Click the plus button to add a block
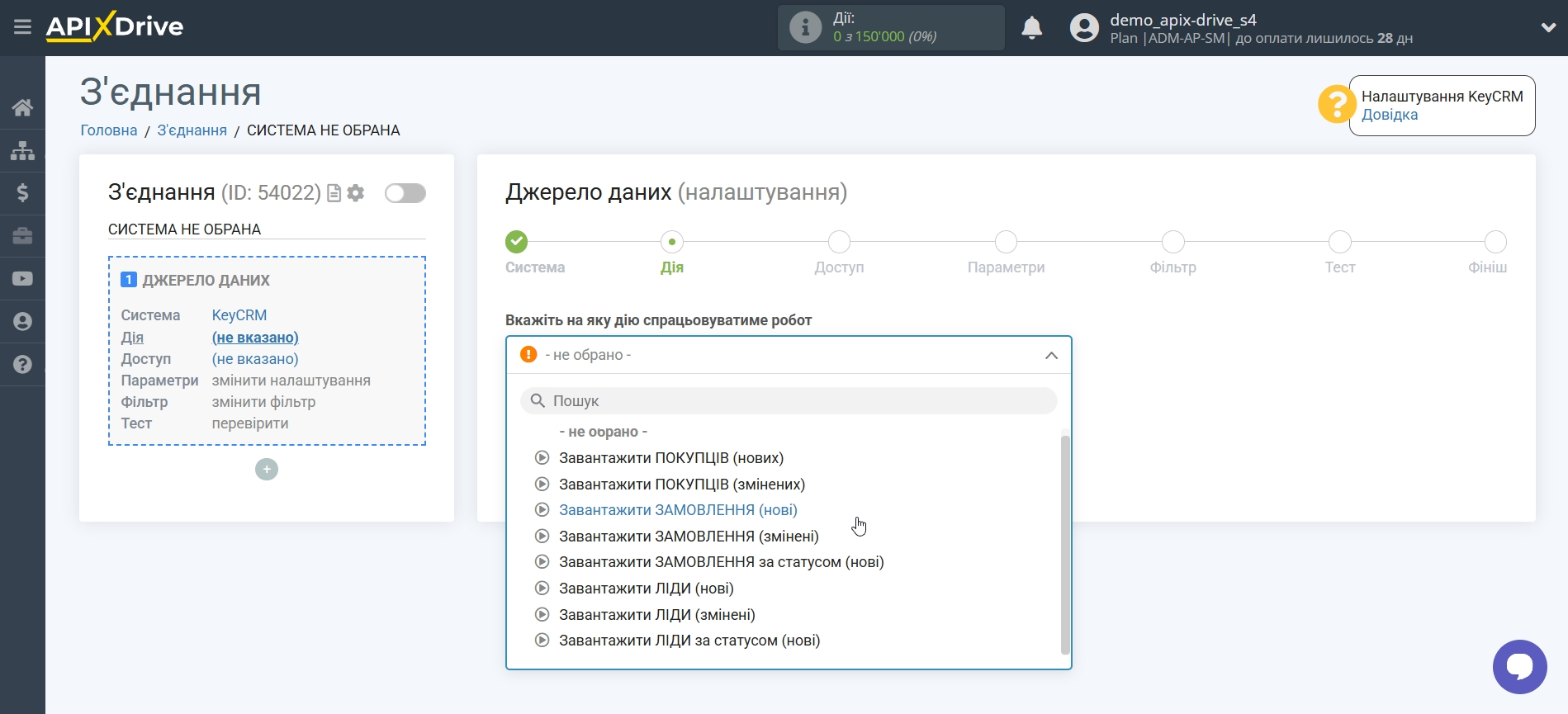The width and height of the screenshot is (1568, 714). [x=267, y=470]
